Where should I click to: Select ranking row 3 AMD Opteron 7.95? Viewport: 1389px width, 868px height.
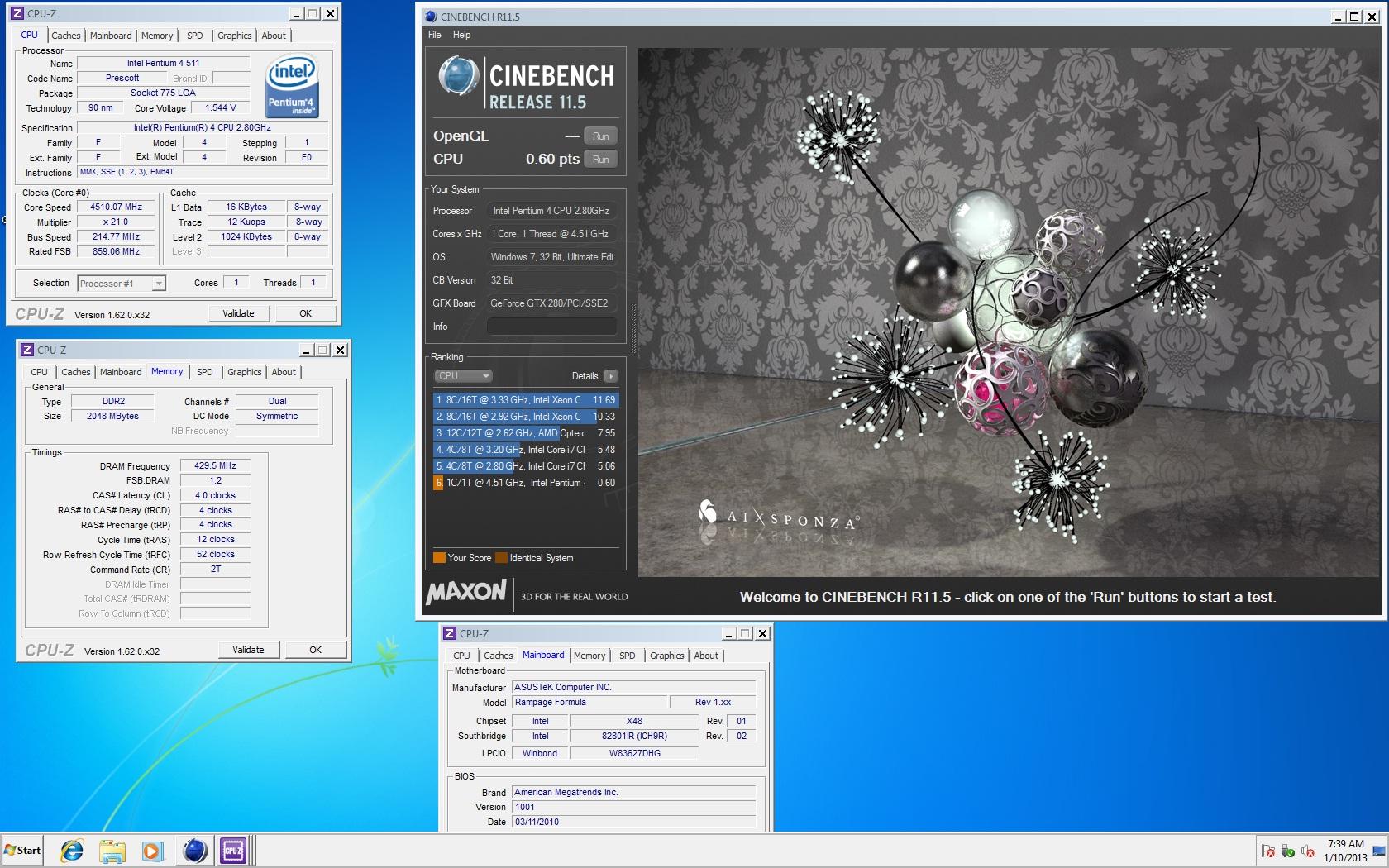point(526,433)
